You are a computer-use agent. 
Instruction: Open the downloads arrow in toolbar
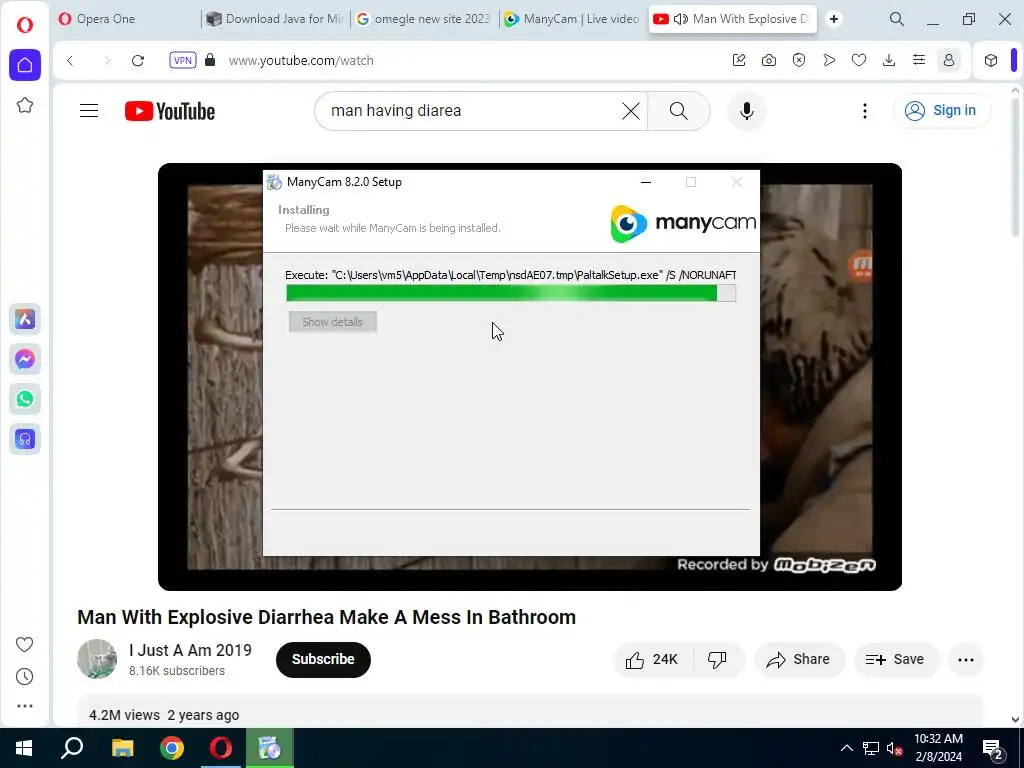pyautogui.click(x=889, y=60)
